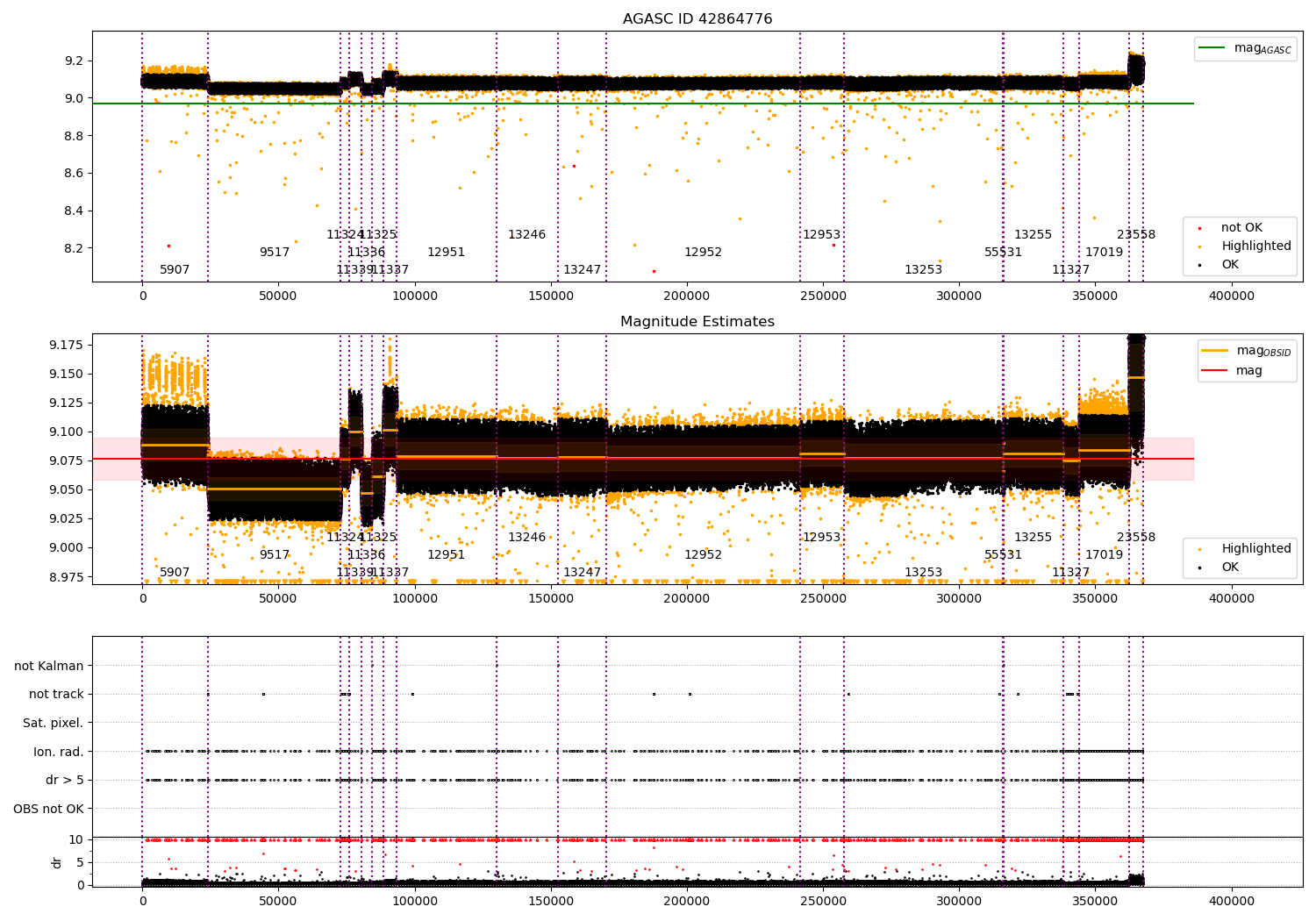The width and height of the screenshot is (1316, 921).
Task: Click OBSID label 23558 in AGASC ID plot
Action: coord(1136,234)
